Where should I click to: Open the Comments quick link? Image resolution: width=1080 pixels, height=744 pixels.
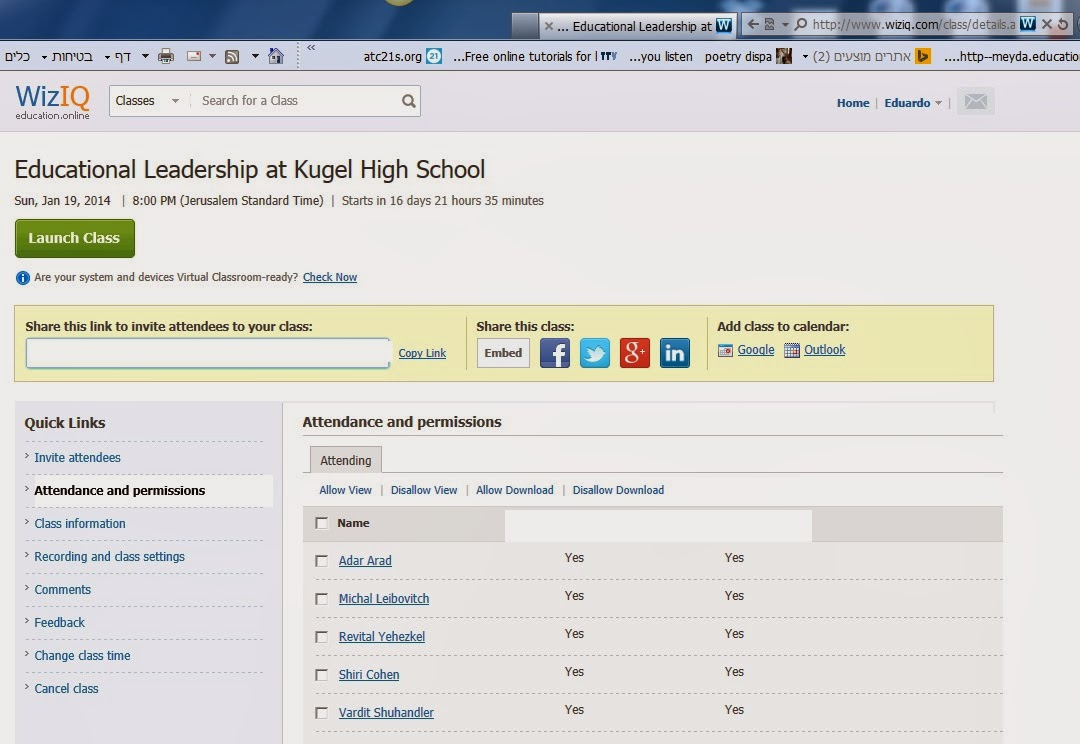63,590
